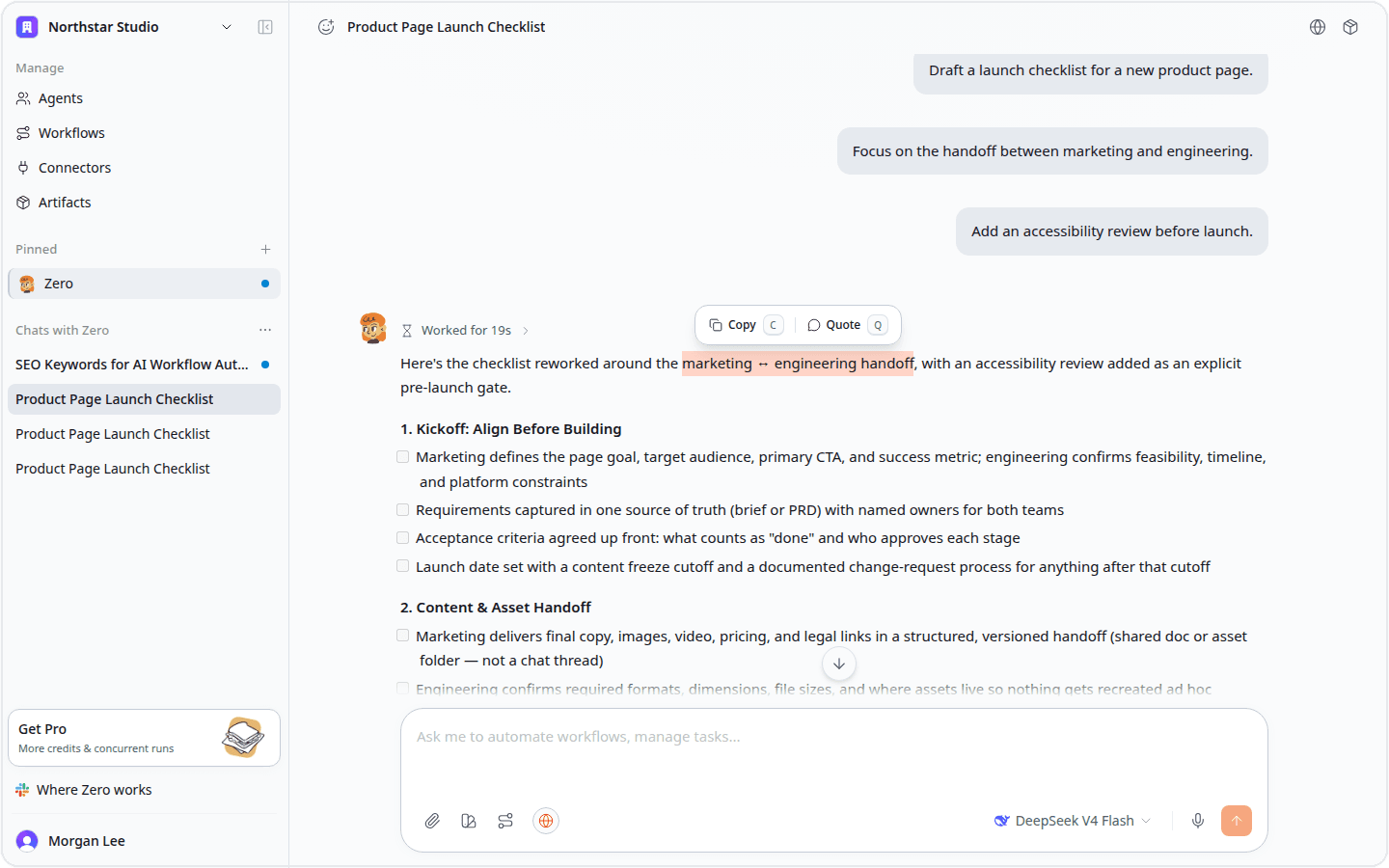Click the 'Ask me to automate workflows' input field
Screen dimensions: 1389x868
[x=834, y=737]
